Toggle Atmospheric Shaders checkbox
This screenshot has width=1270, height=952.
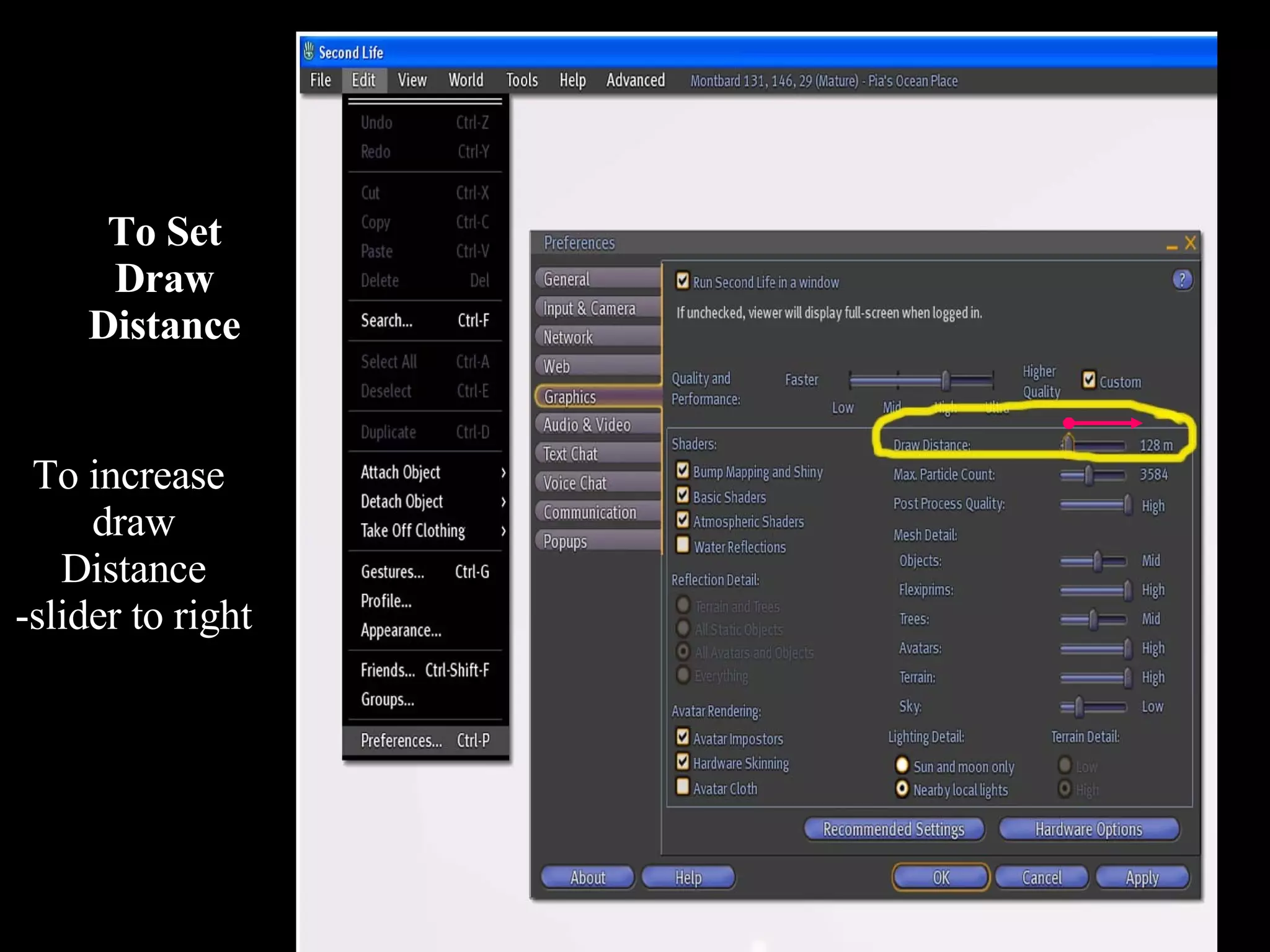[683, 520]
